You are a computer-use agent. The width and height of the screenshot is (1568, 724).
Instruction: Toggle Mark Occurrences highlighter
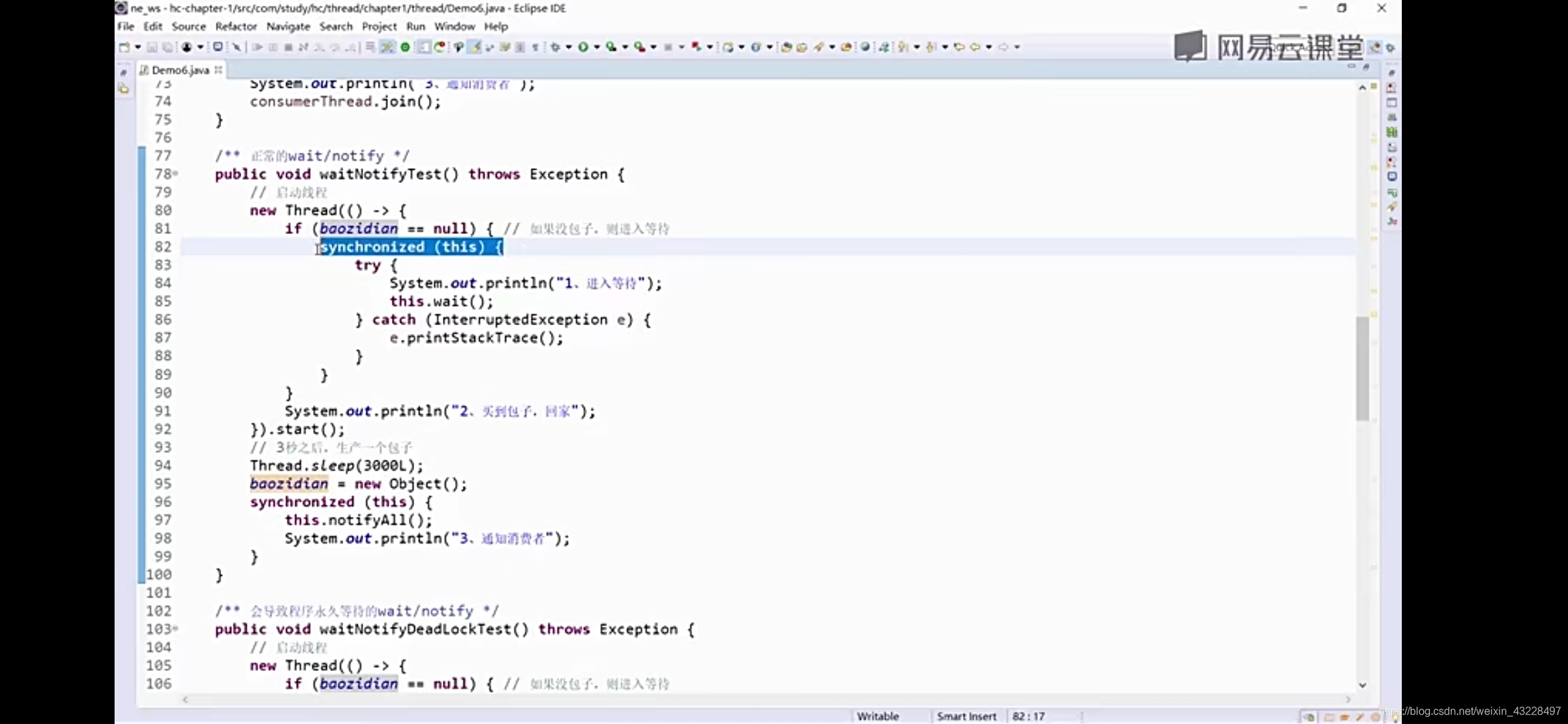475,47
